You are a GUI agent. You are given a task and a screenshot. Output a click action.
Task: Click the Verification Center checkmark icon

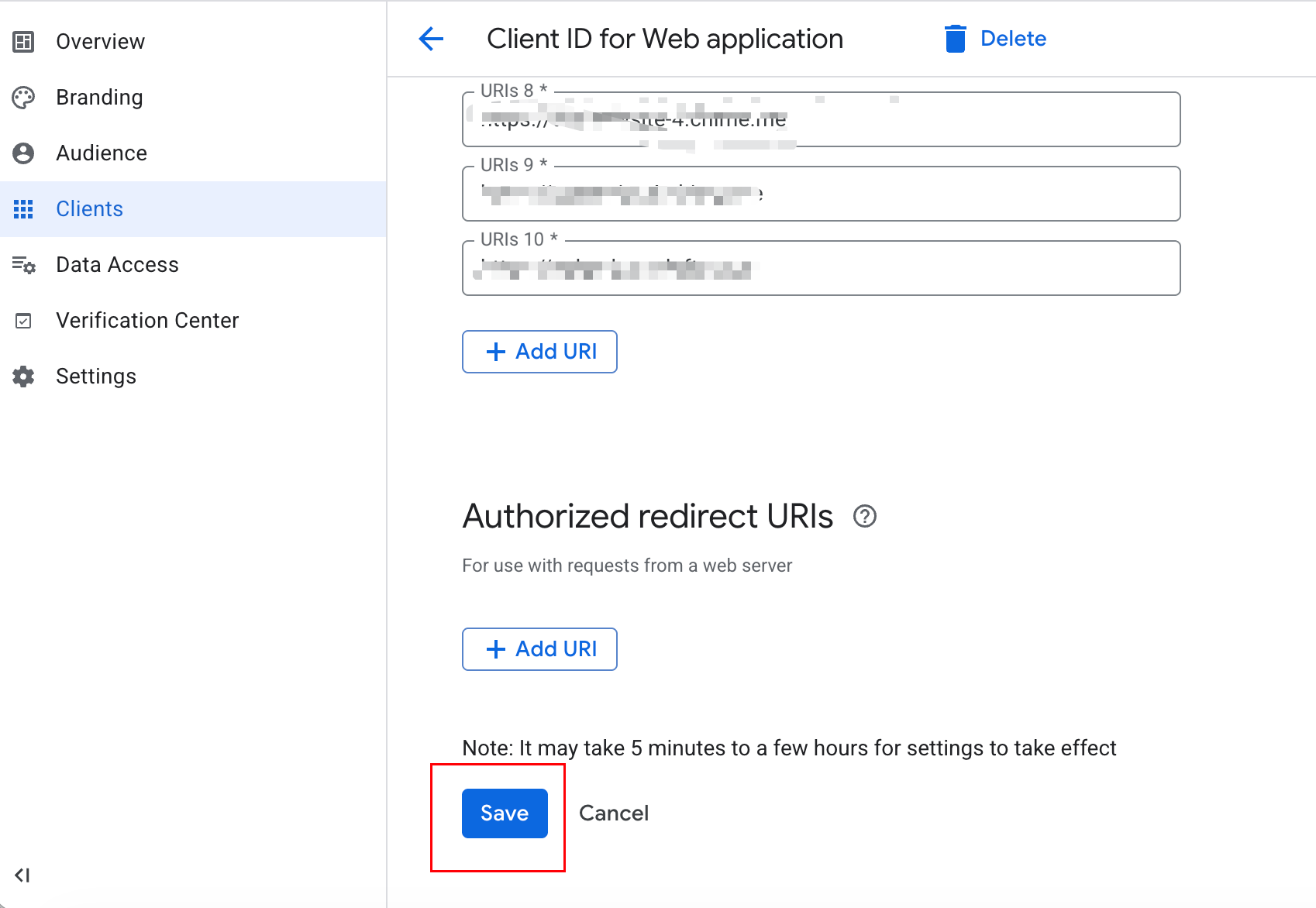click(x=23, y=321)
